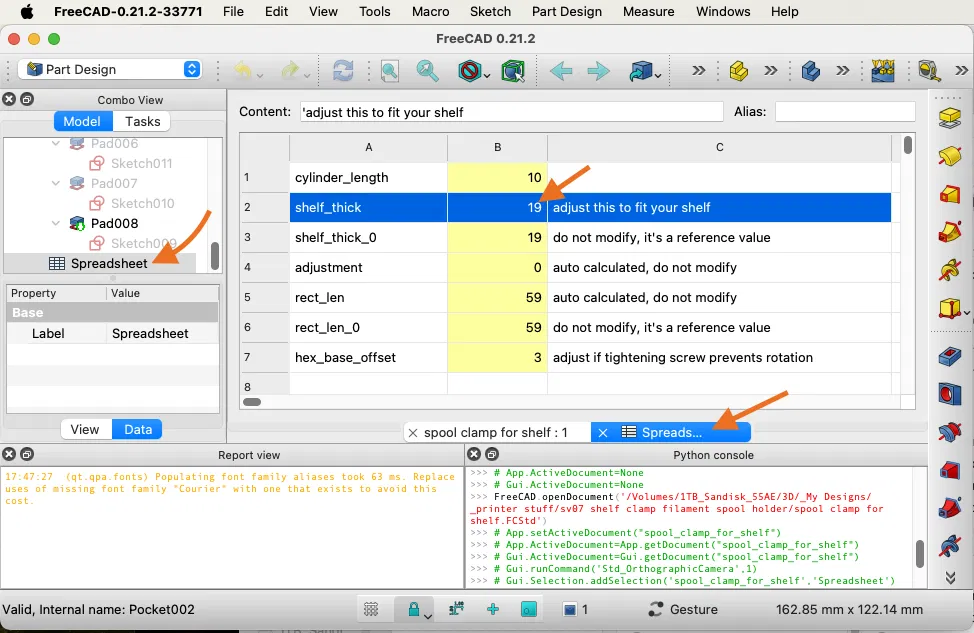Image resolution: width=974 pixels, height=633 pixels.
Task: Toggle the dimension snap icon in the status bar
Action: [457, 609]
